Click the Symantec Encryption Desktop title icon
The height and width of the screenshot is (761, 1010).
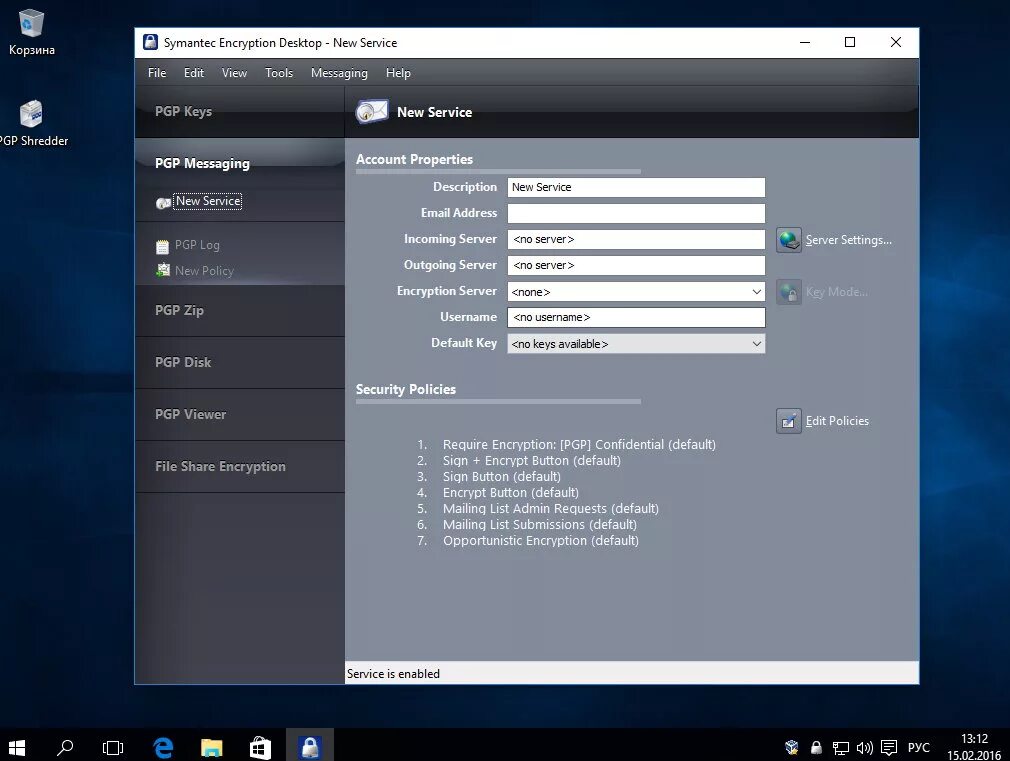pyautogui.click(x=150, y=42)
